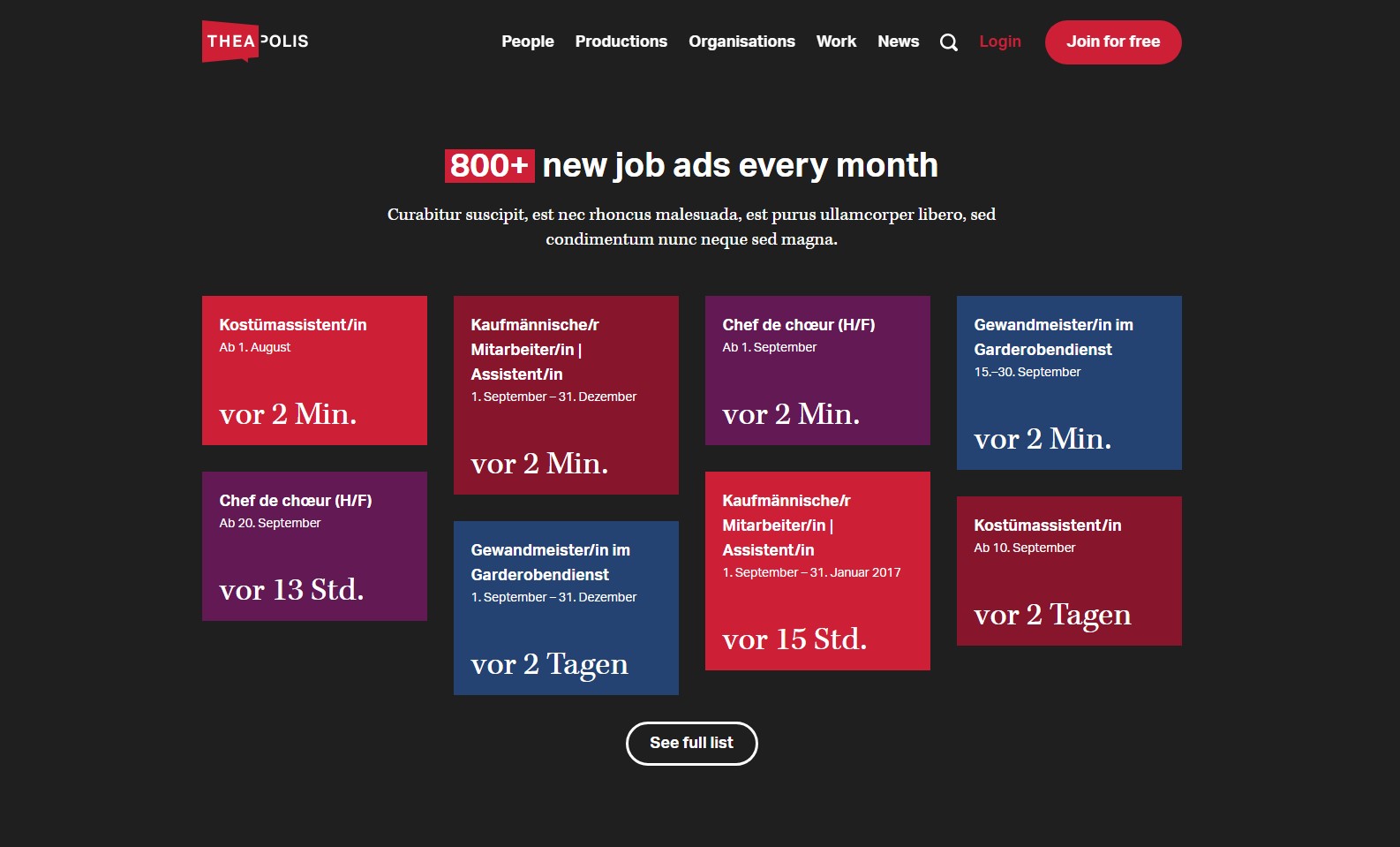Open Kostümassistent/in card Ab 10. September
The height and width of the screenshot is (847, 1400).
pyautogui.click(x=1069, y=571)
